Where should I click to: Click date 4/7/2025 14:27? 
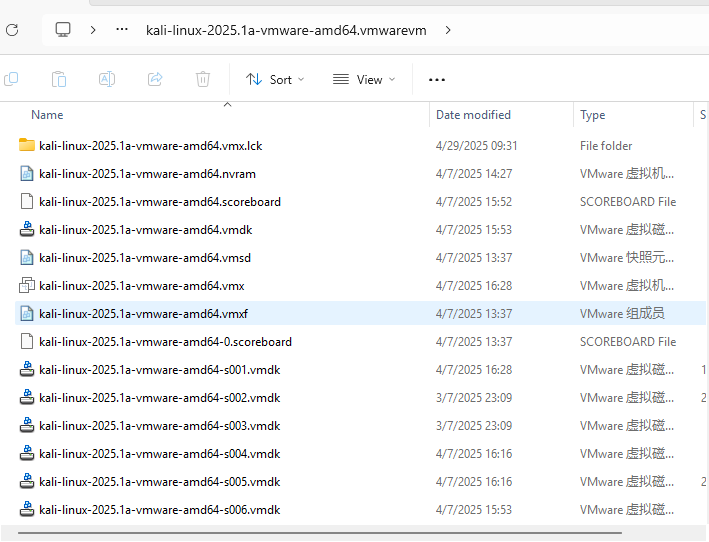click(x=474, y=174)
